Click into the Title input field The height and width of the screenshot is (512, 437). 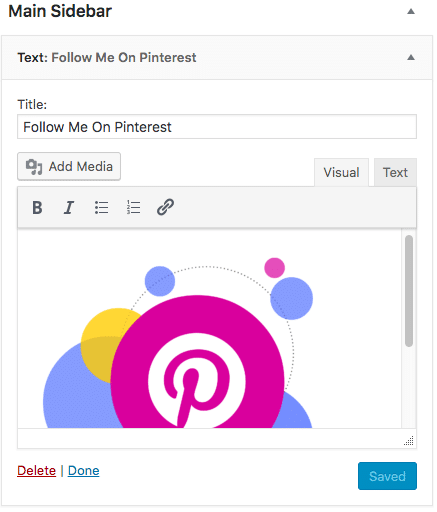pos(217,127)
